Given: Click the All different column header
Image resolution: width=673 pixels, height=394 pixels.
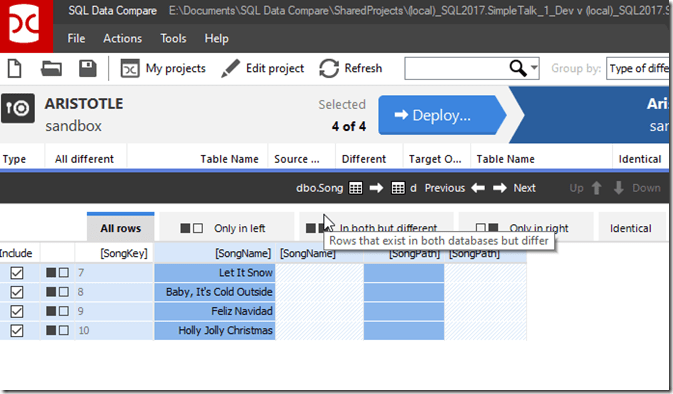Looking at the screenshot, I should point(85,159).
